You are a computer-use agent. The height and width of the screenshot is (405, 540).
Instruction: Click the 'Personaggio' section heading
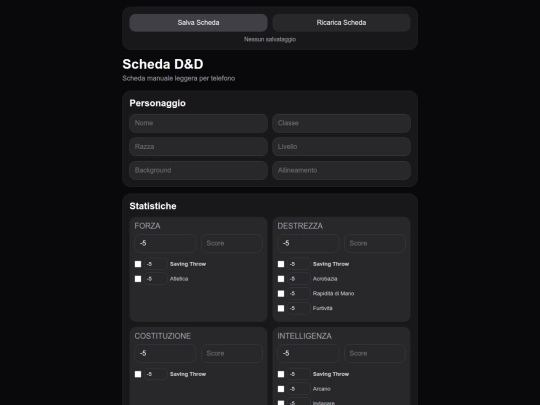pyautogui.click(x=157, y=103)
